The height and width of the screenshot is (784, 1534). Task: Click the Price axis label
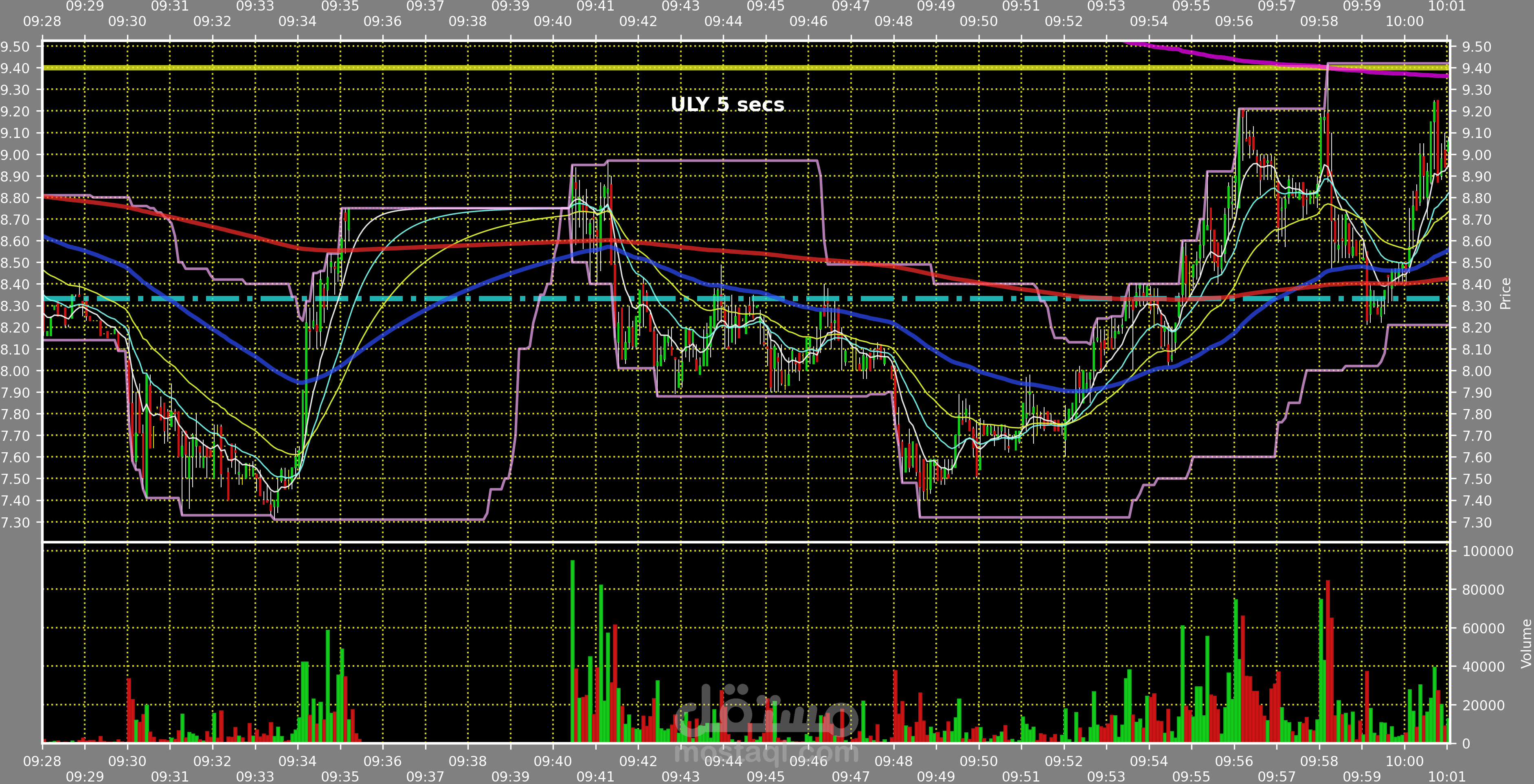1505,293
